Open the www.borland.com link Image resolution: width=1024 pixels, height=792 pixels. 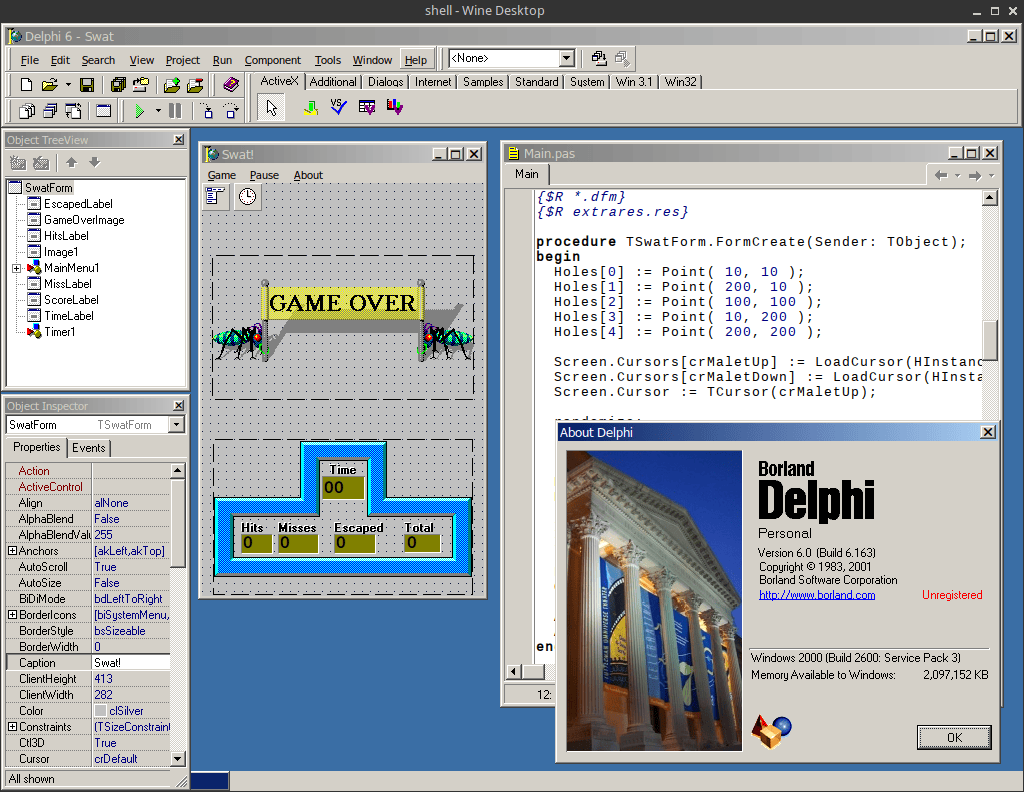click(x=817, y=595)
